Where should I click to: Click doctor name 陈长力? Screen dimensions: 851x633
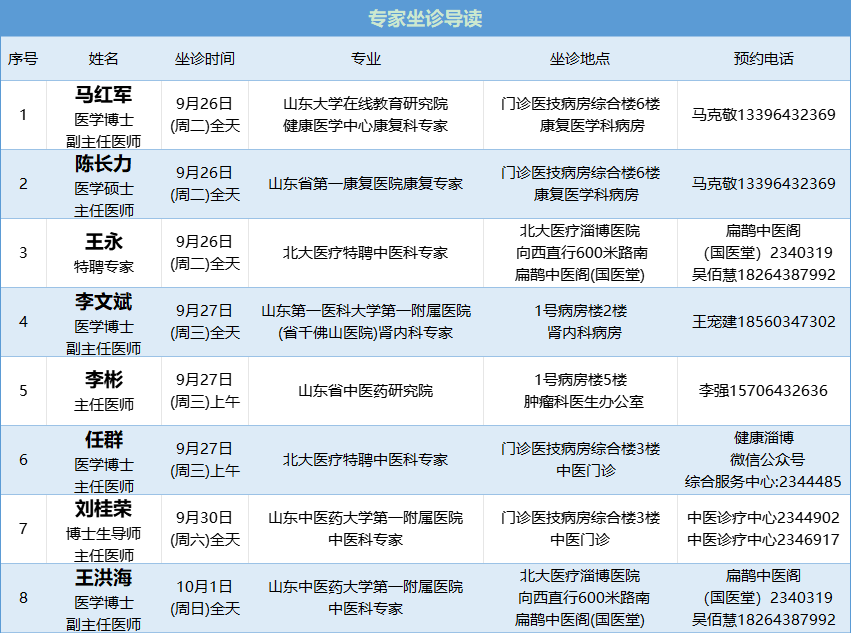pyautogui.click(x=104, y=164)
